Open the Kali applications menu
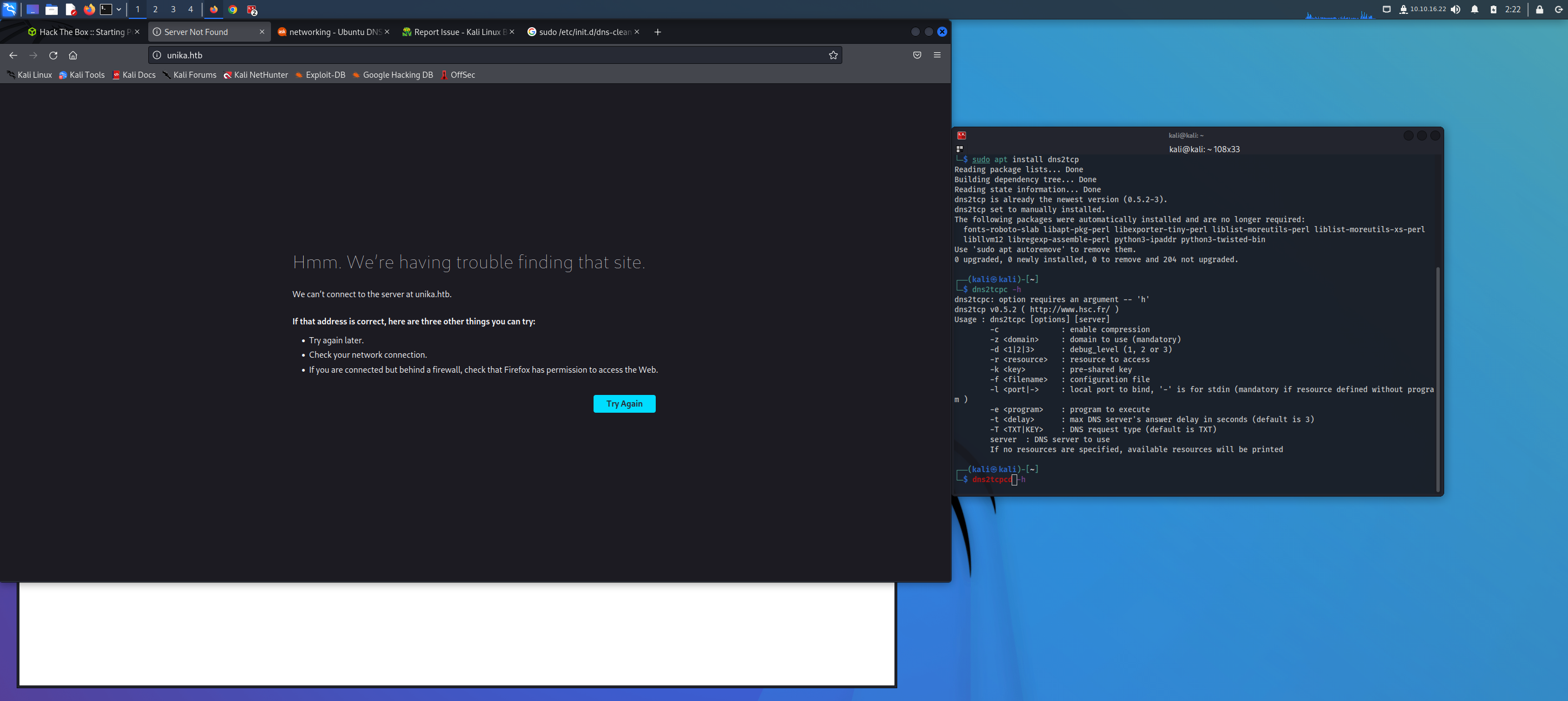 (10, 9)
